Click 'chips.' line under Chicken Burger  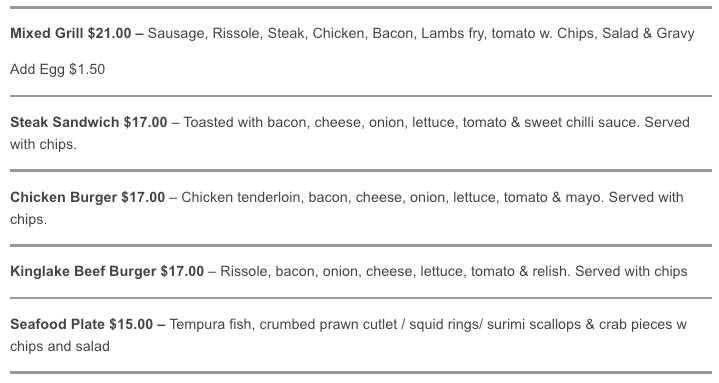28,219
